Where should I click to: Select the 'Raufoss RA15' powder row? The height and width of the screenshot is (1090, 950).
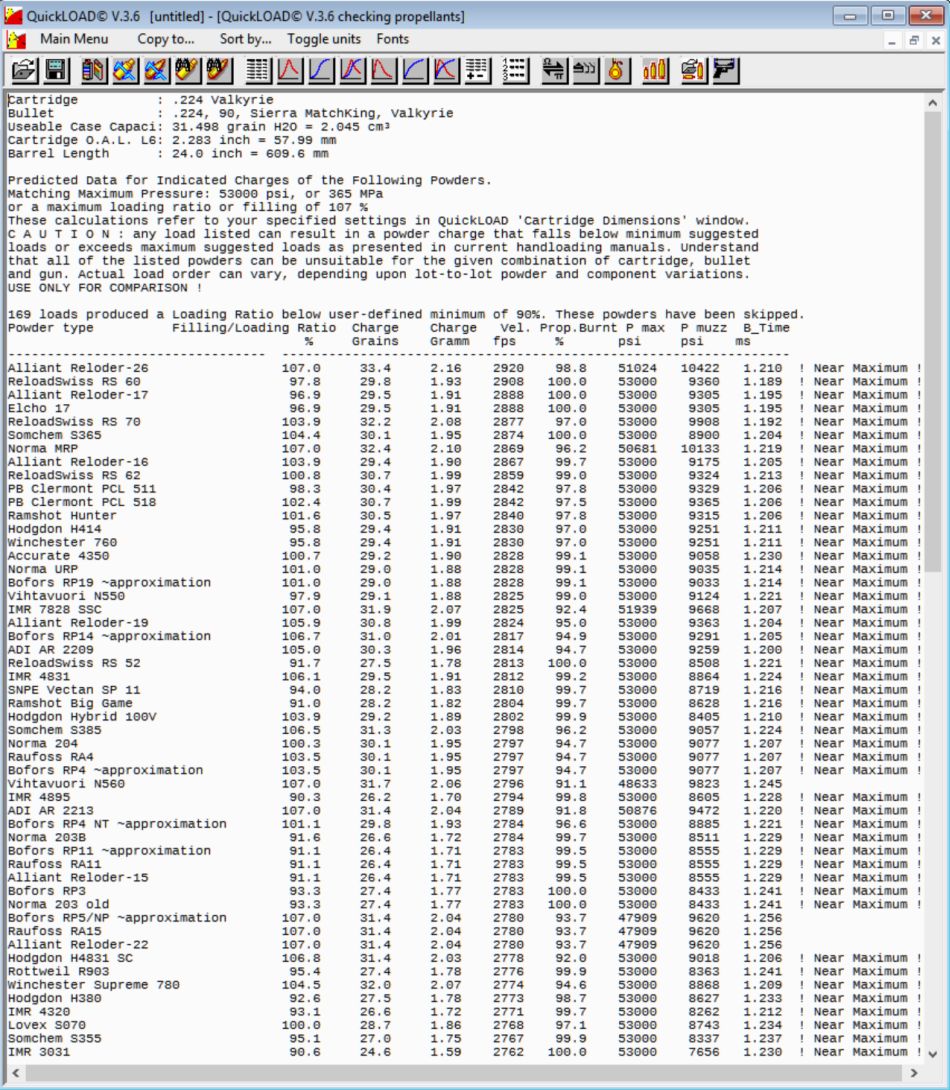(x=395, y=931)
